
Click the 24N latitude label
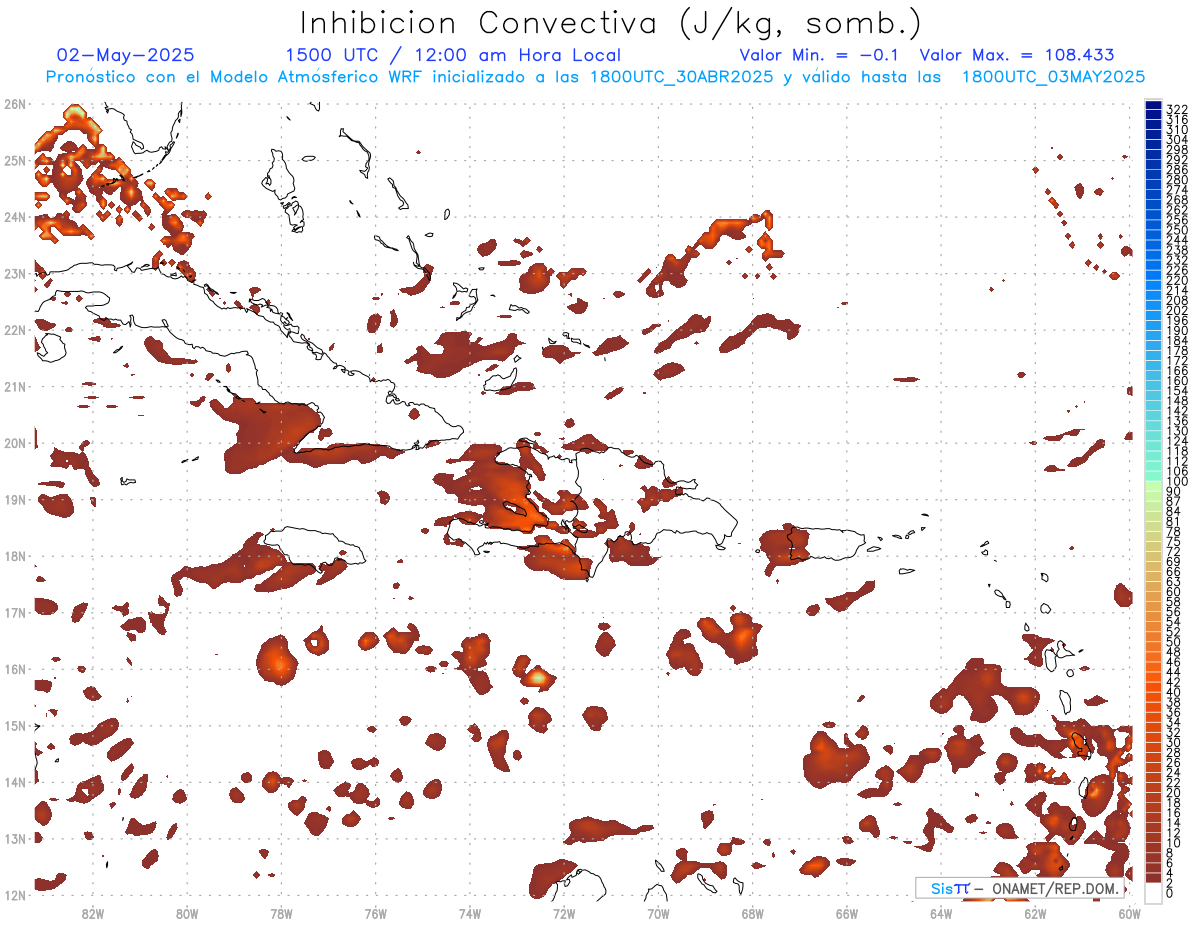14,217
